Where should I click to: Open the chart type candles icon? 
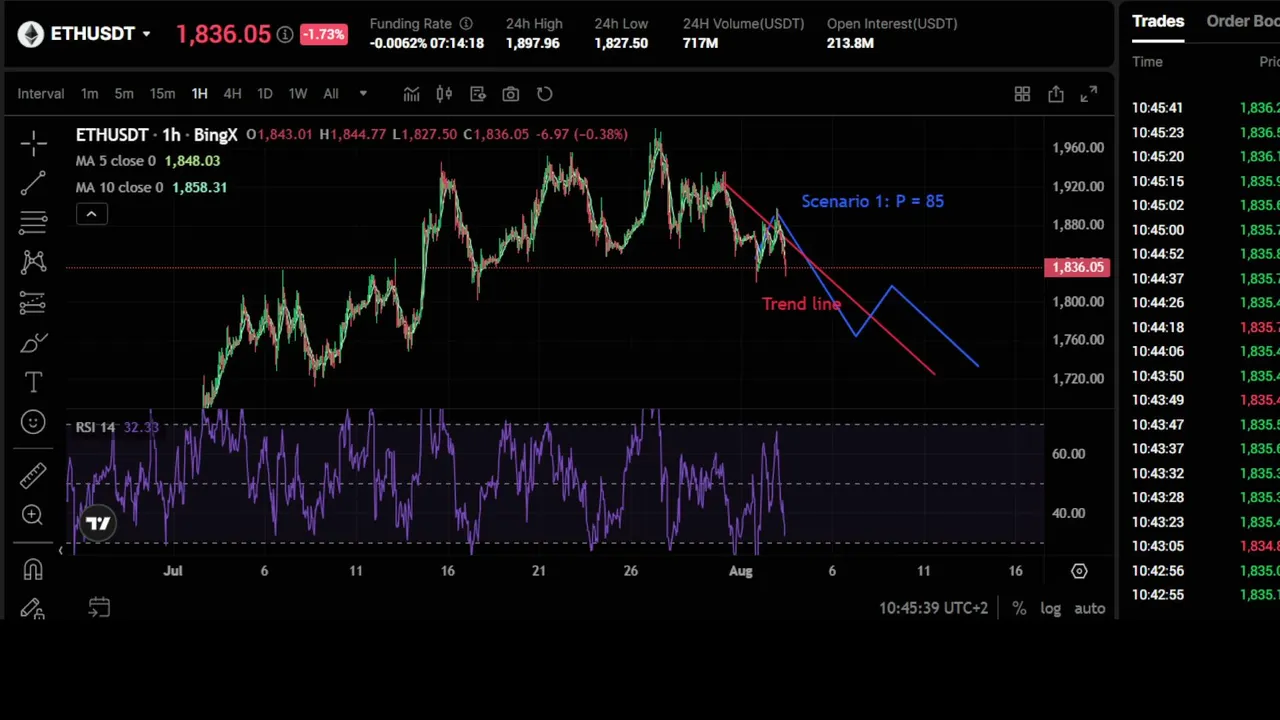(x=444, y=94)
